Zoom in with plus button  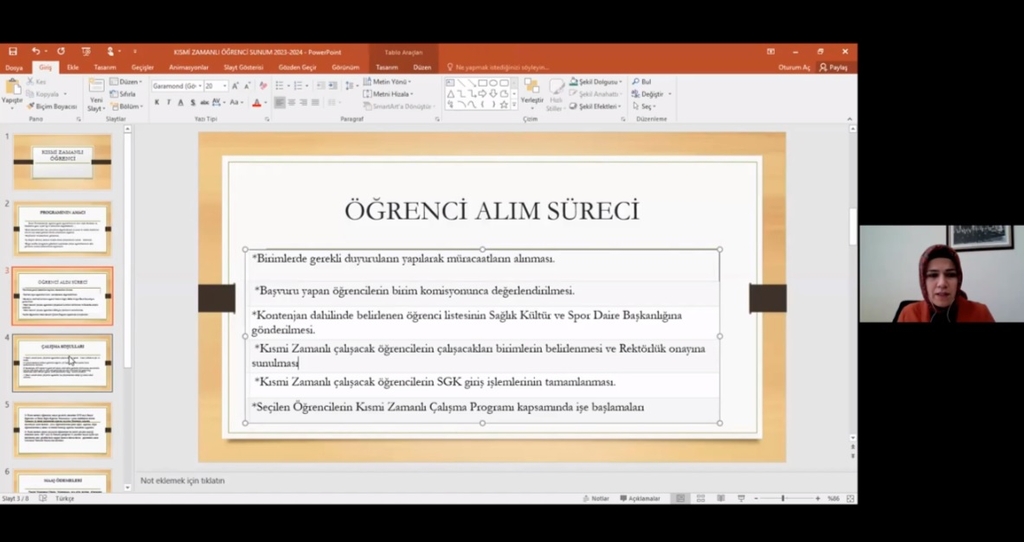[817, 498]
